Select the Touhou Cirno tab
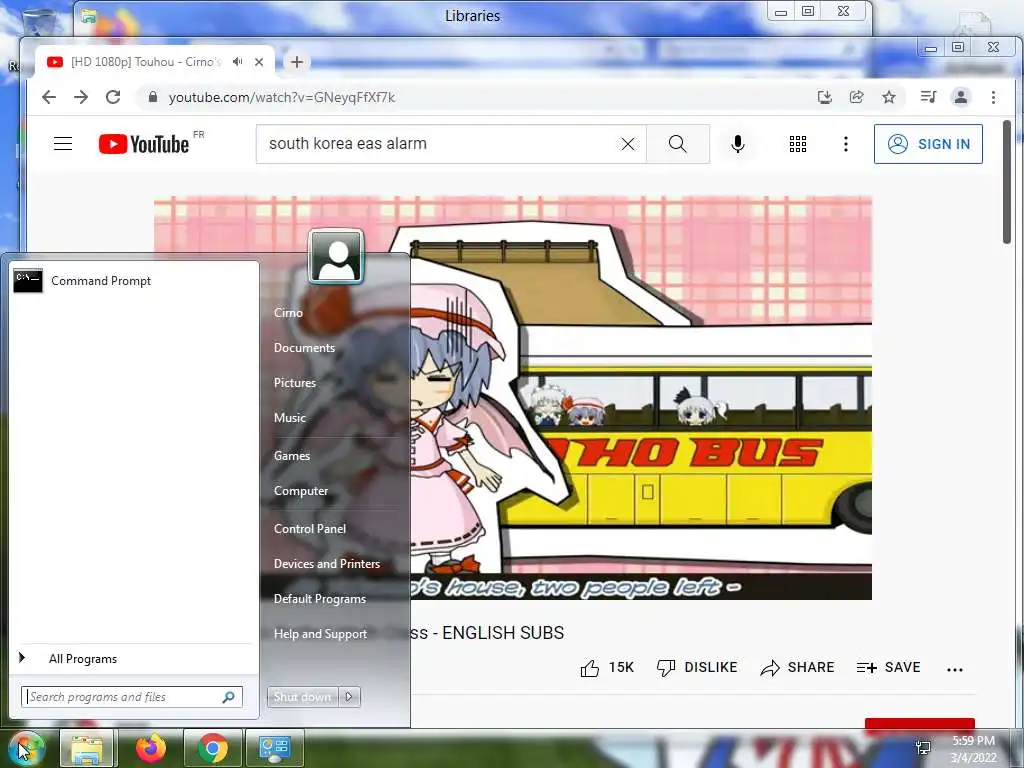The height and width of the screenshot is (768, 1024). coord(146,62)
